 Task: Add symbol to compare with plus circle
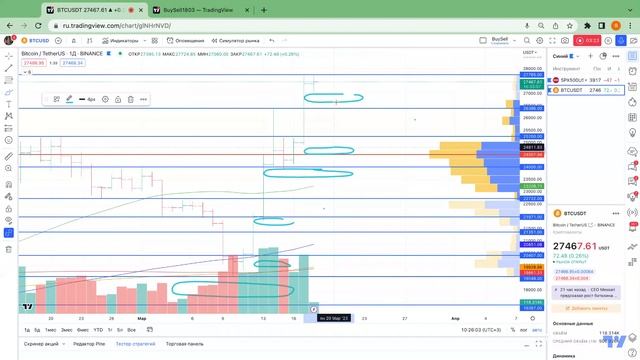58,40
